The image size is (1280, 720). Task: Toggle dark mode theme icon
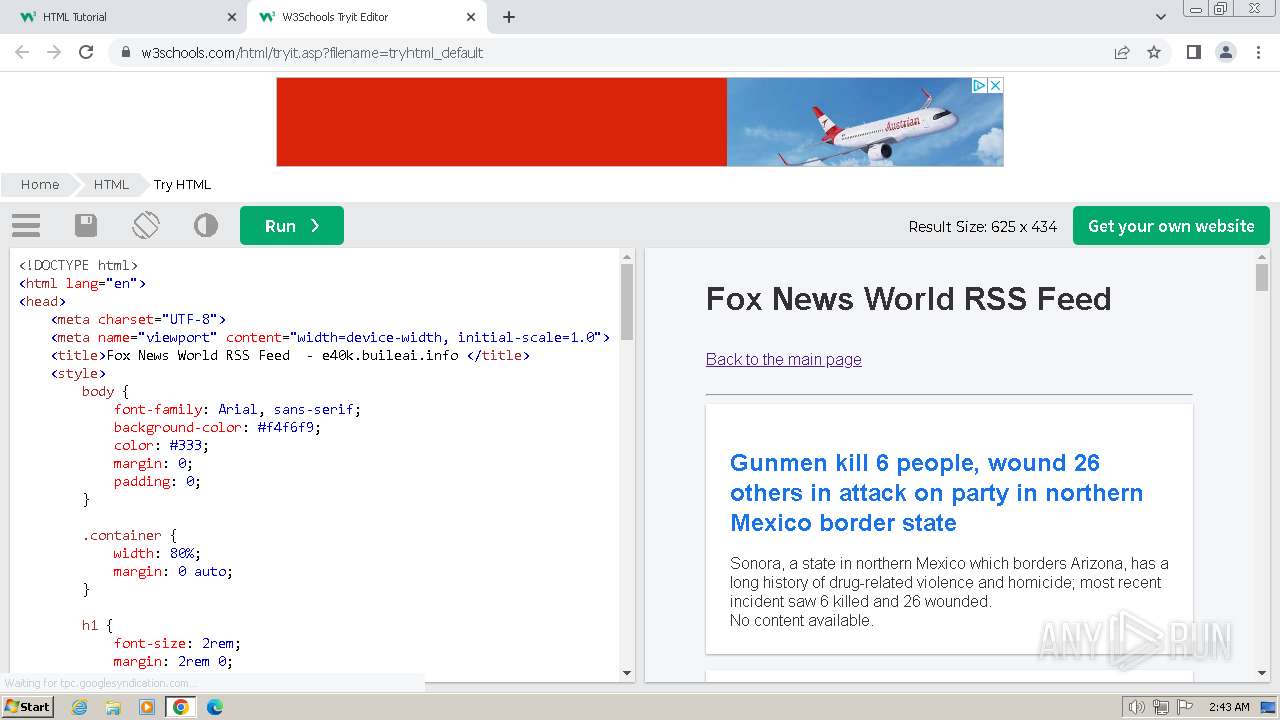coord(206,225)
